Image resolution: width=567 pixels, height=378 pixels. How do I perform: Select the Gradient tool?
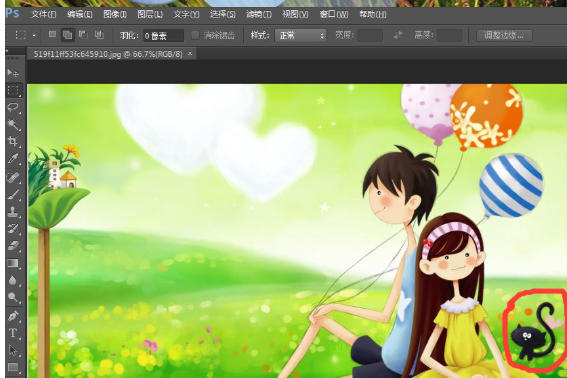tap(13, 263)
